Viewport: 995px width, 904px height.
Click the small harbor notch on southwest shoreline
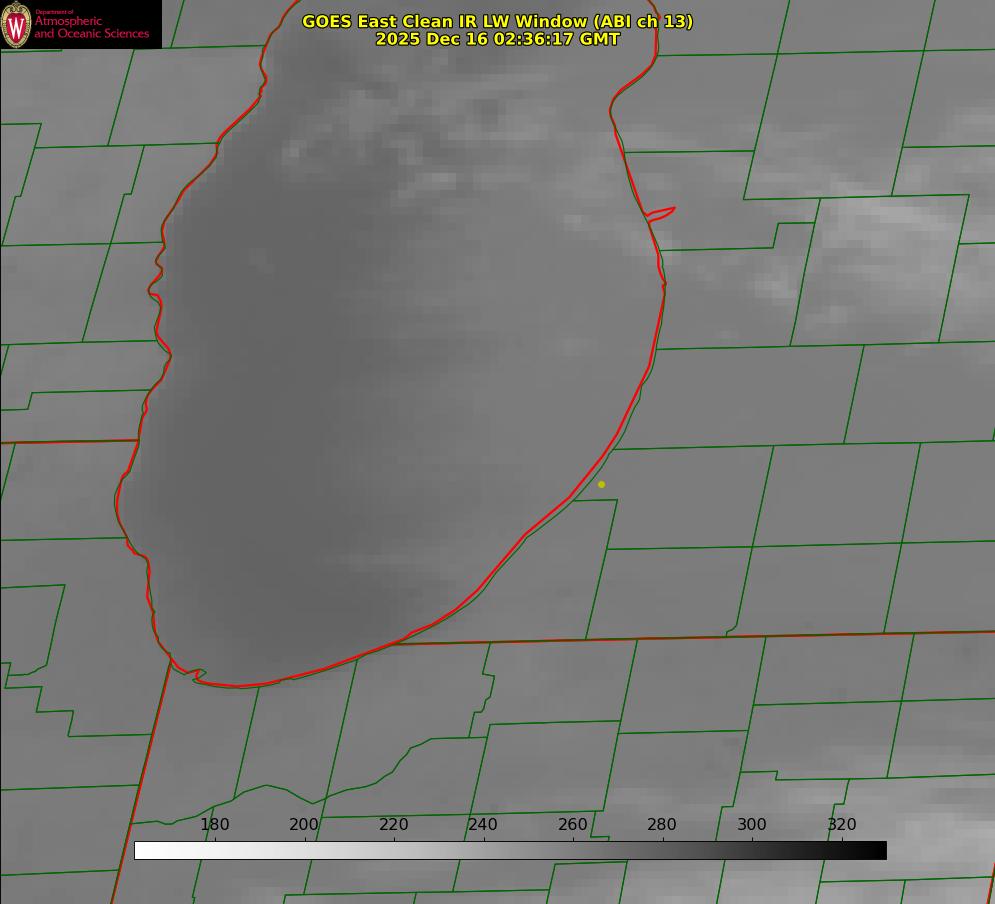pos(198,675)
